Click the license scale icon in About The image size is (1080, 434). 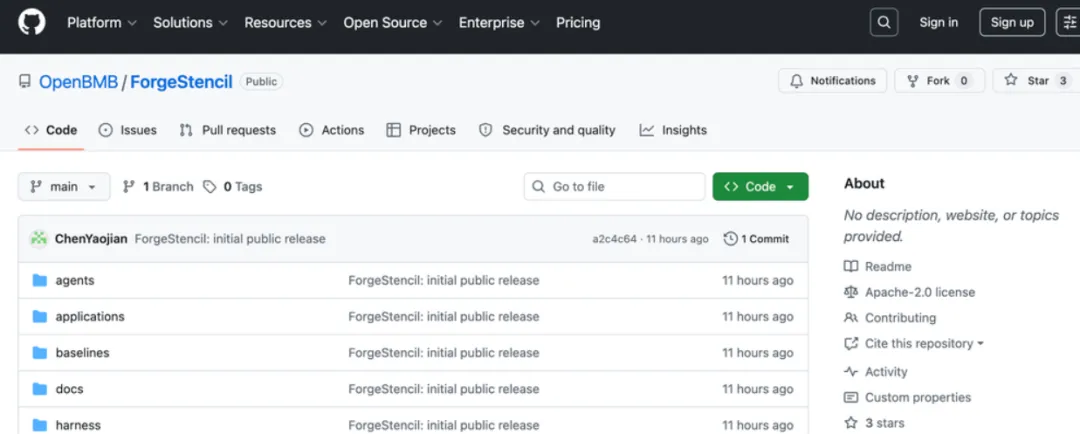(x=851, y=292)
